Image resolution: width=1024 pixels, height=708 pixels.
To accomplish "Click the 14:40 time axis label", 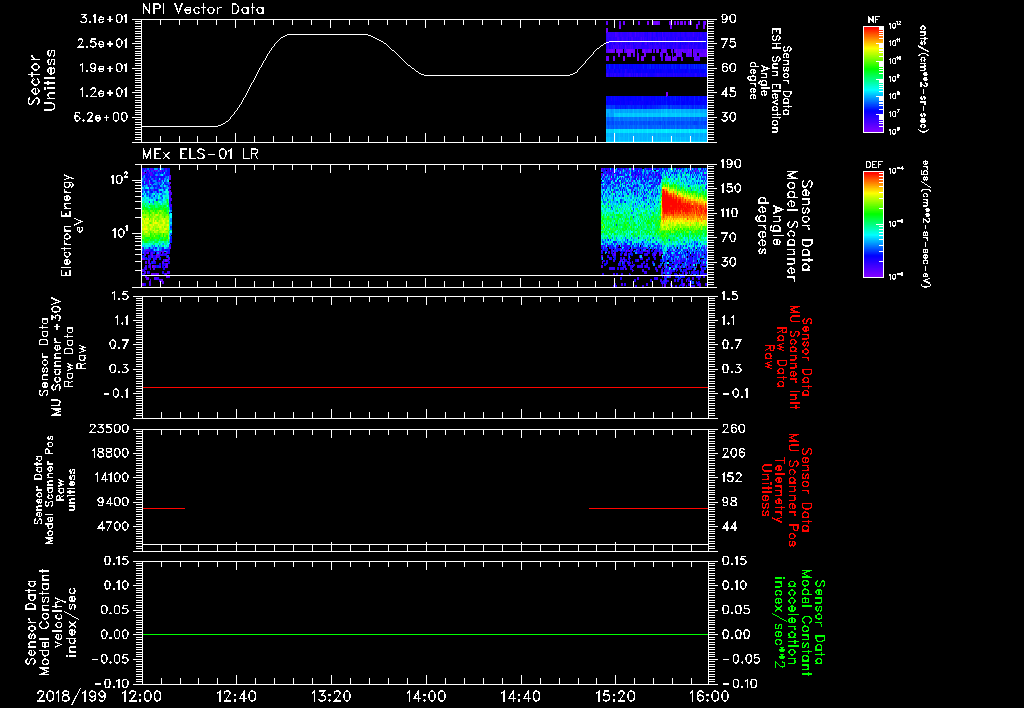I will click(520, 696).
